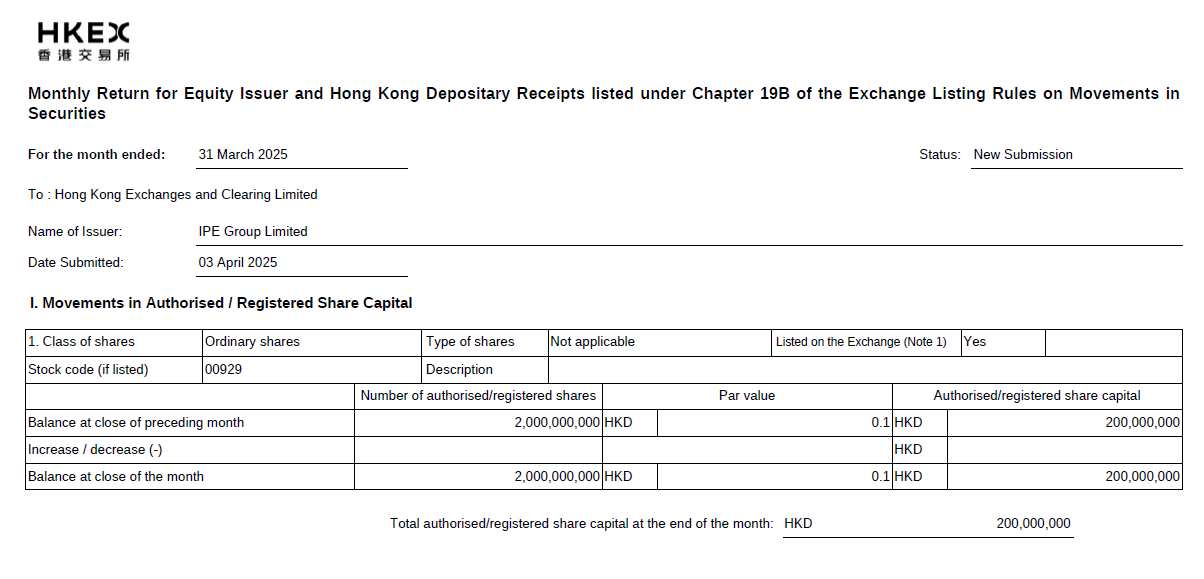
Task: Click the Date Submitted 03 April 2025 field
Action: 301,263
